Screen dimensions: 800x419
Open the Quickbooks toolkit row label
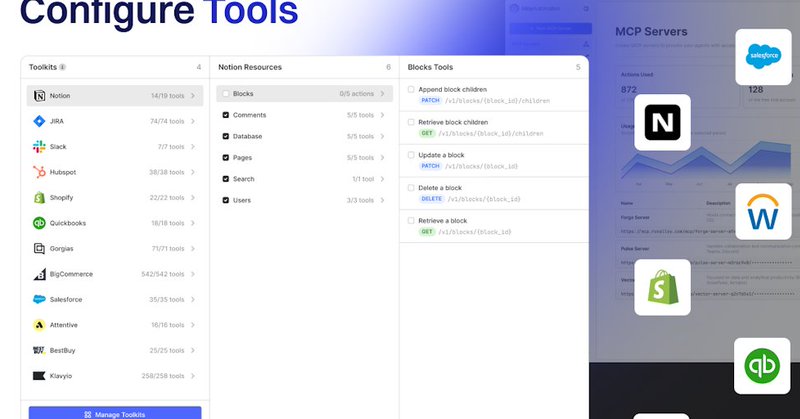[x=68, y=223]
